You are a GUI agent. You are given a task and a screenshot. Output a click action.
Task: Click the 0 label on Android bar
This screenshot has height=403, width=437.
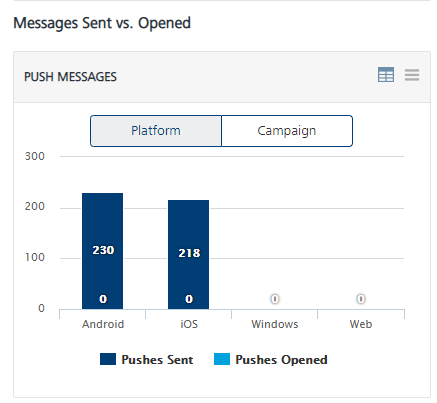[103, 299]
